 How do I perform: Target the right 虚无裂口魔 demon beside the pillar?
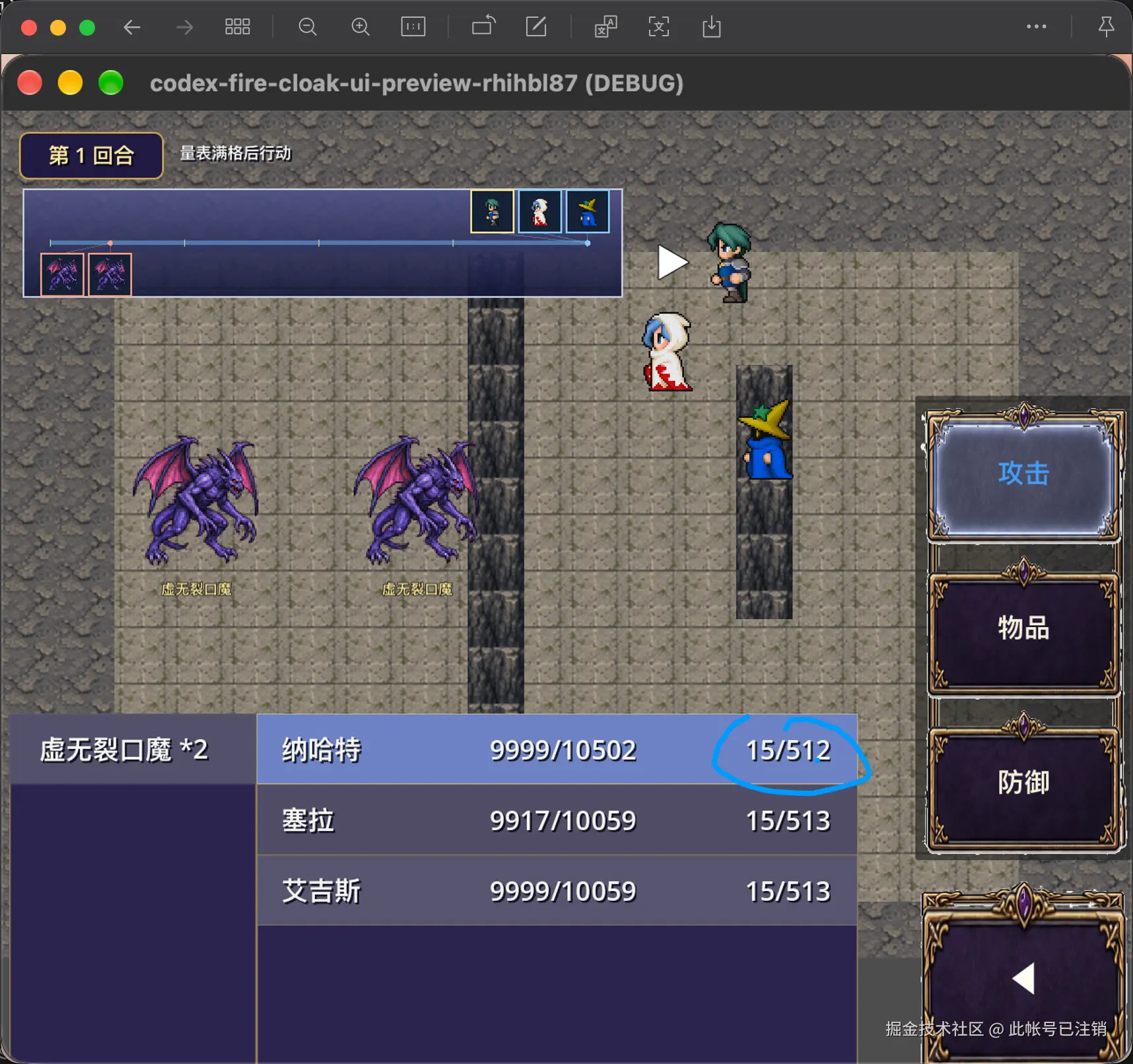click(x=416, y=500)
